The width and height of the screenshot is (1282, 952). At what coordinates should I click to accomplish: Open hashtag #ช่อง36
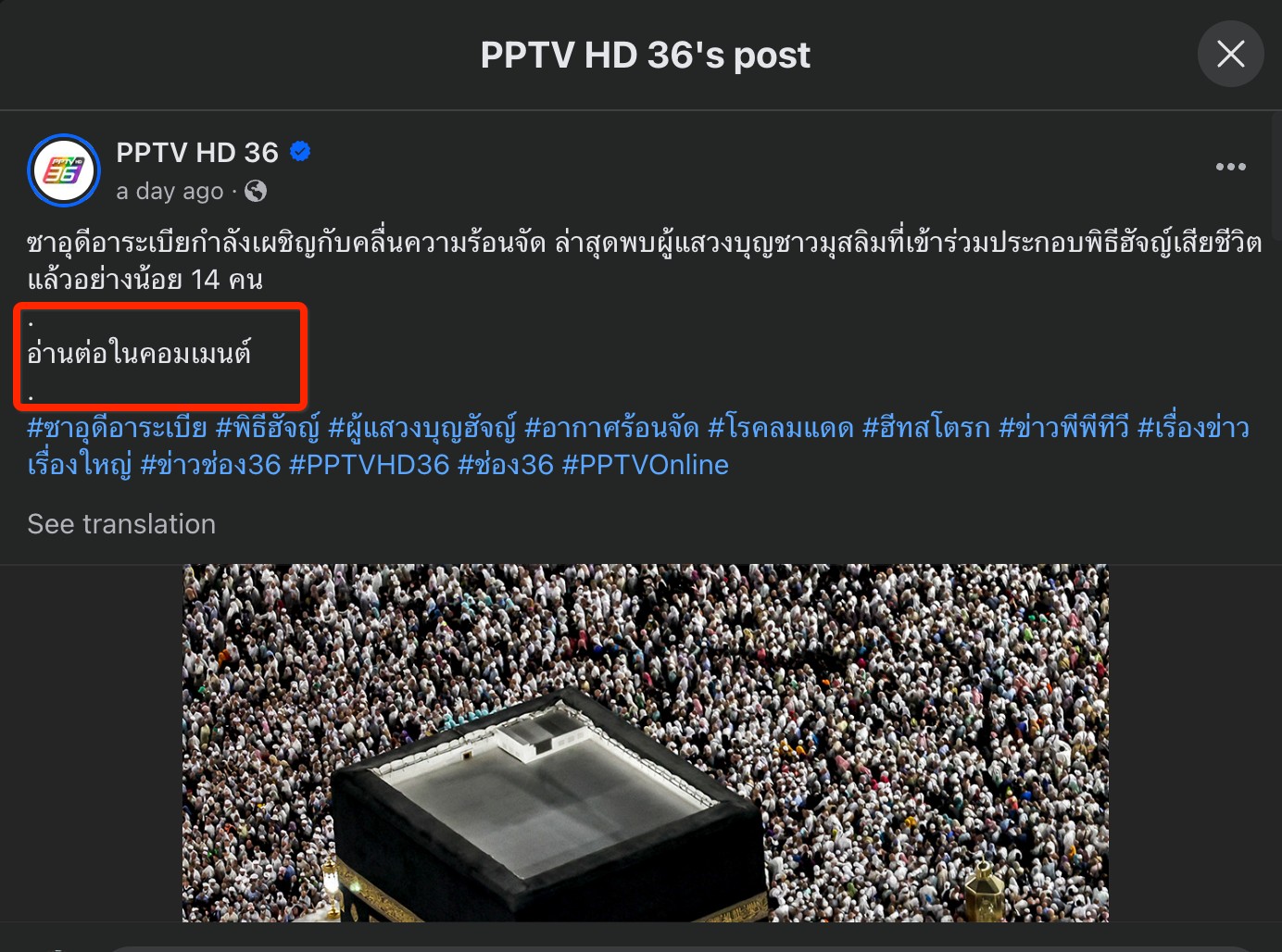pos(506,465)
